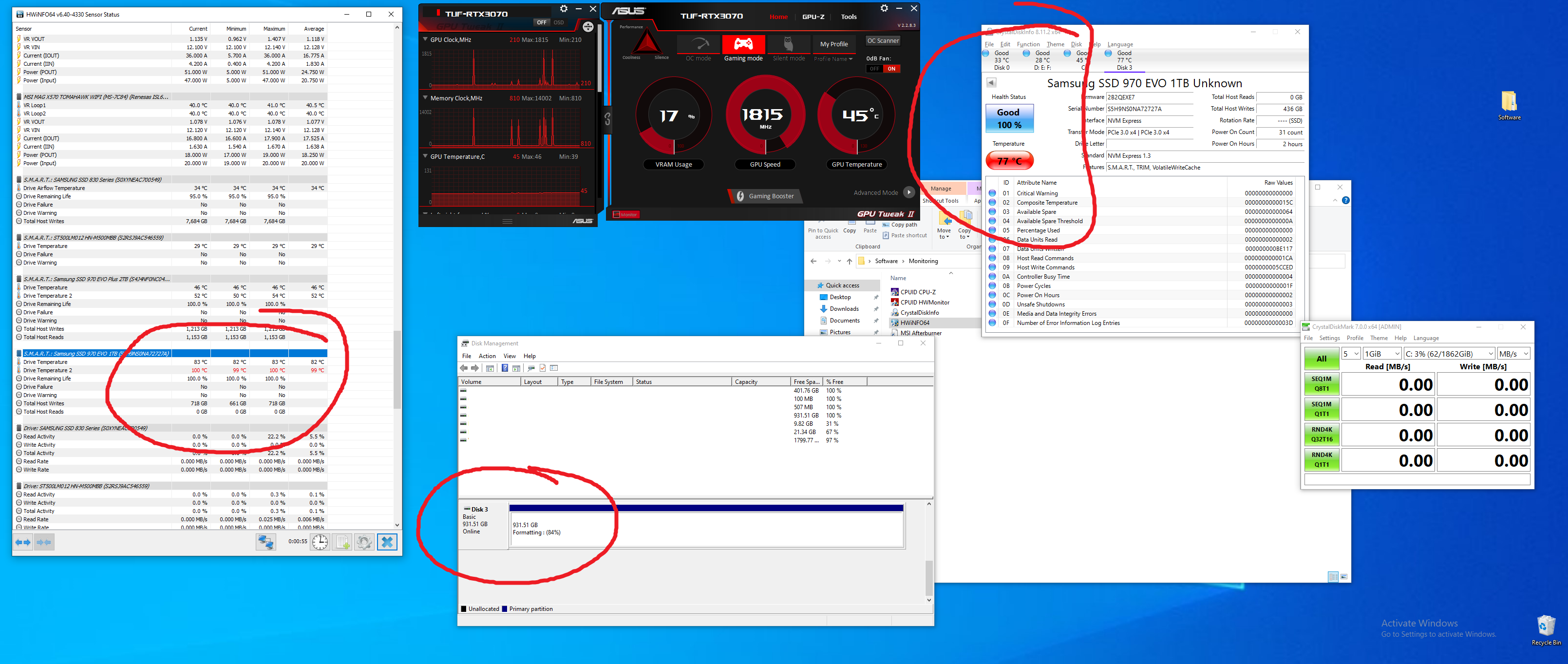Collapse the GPU Clock graph triangle
The height and width of the screenshot is (664, 1568).
425,39
